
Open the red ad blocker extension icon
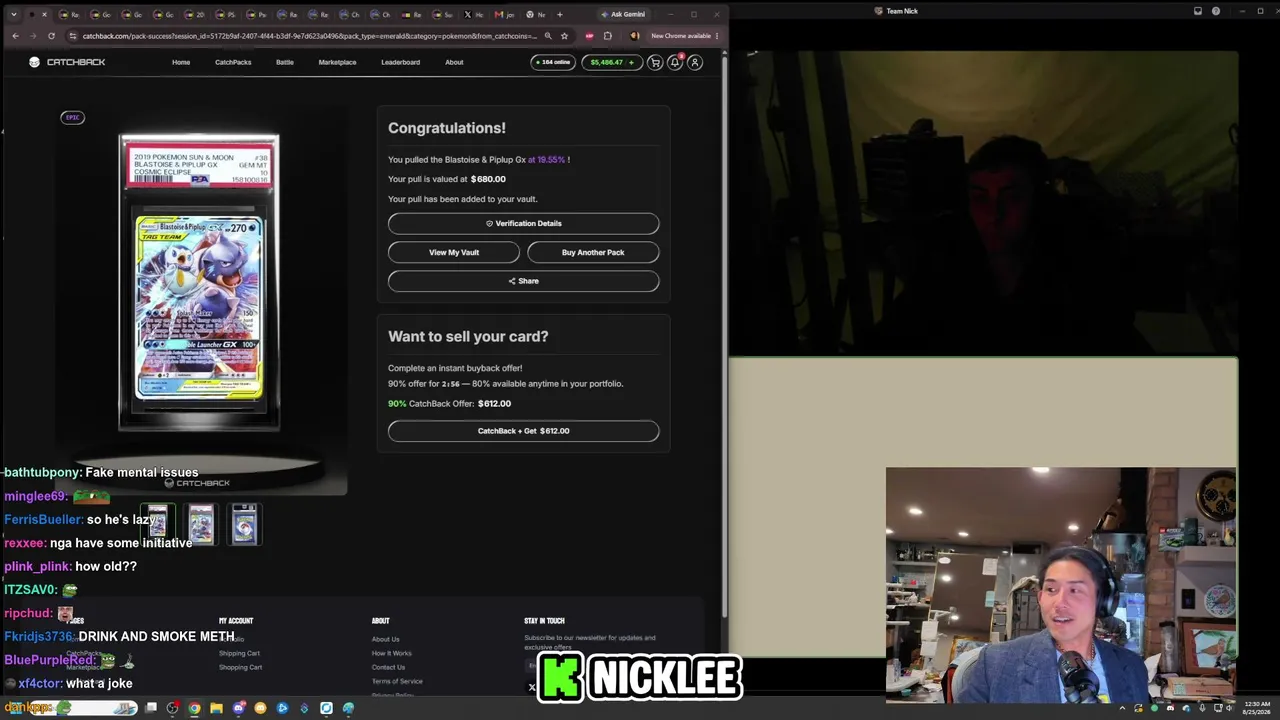click(589, 36)
